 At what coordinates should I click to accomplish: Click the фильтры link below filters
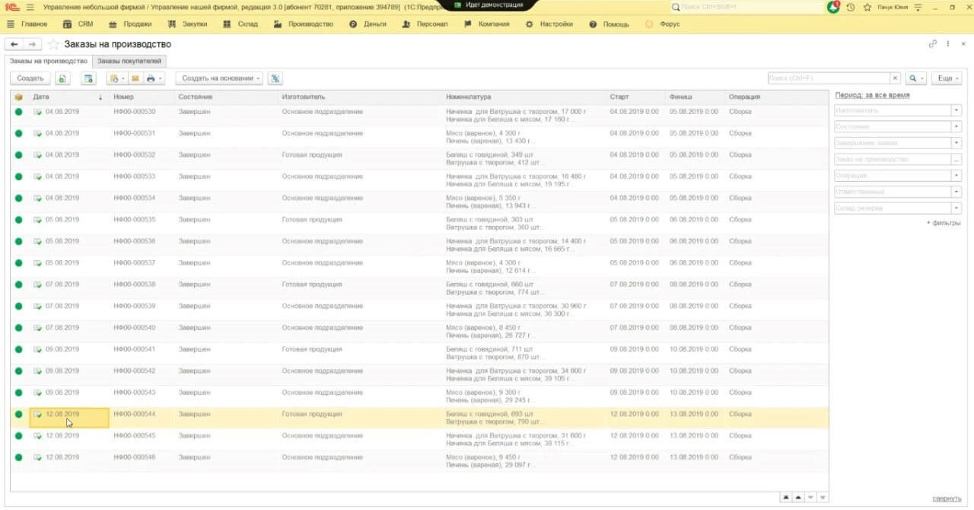(x=944, y=222)
